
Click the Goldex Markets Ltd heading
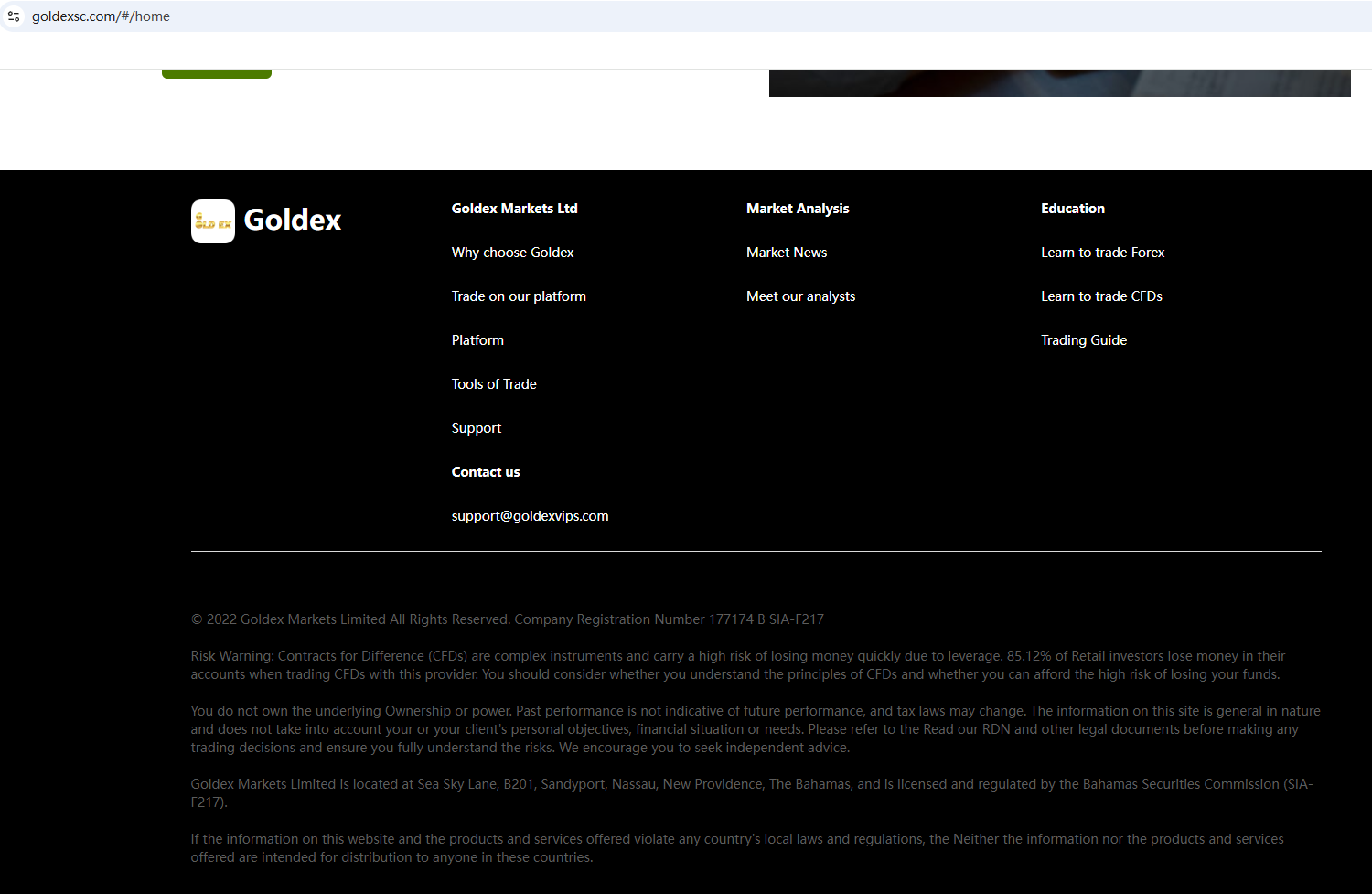pyautogui.click(x=514, y=209)
